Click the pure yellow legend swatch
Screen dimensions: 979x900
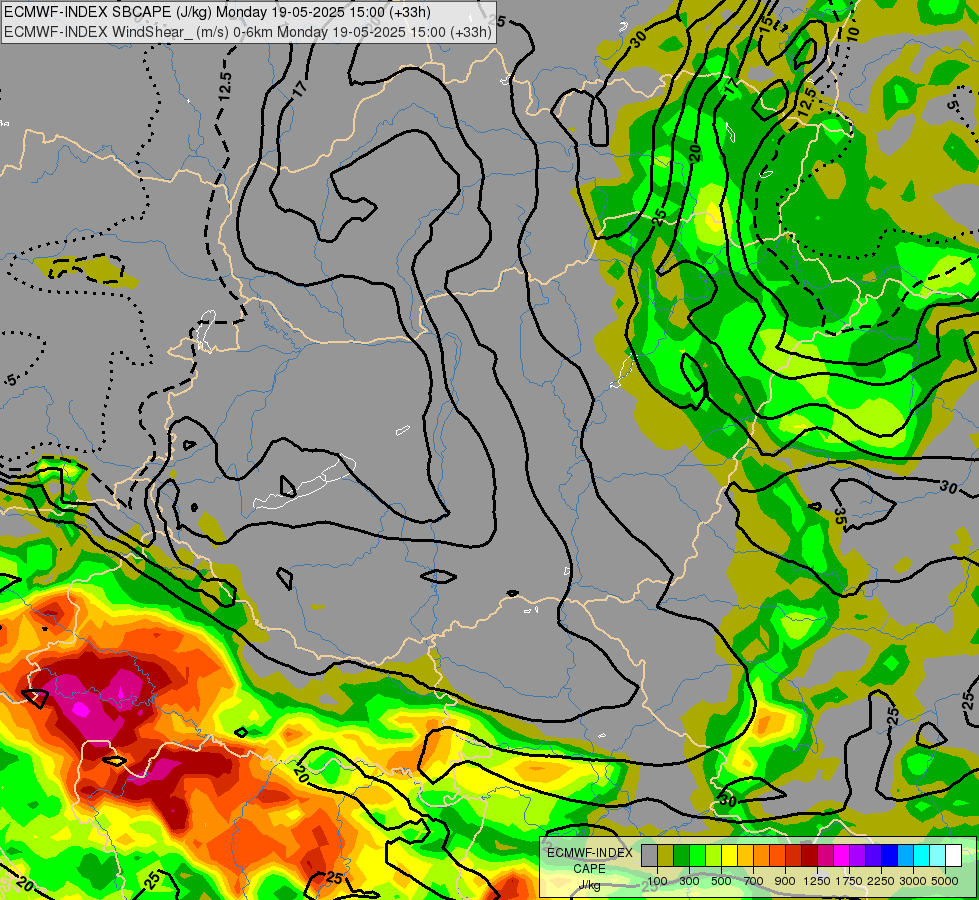pos(729,856)
